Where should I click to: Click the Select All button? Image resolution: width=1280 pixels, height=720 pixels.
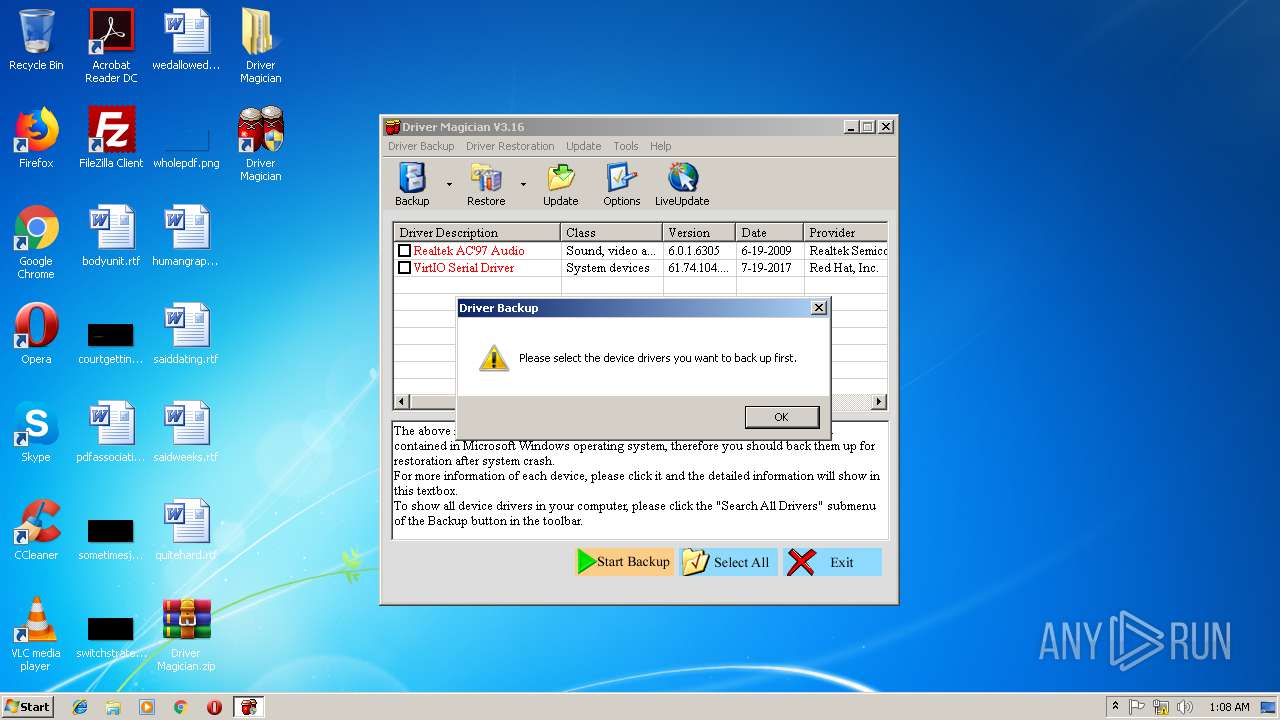coord(728,562)
